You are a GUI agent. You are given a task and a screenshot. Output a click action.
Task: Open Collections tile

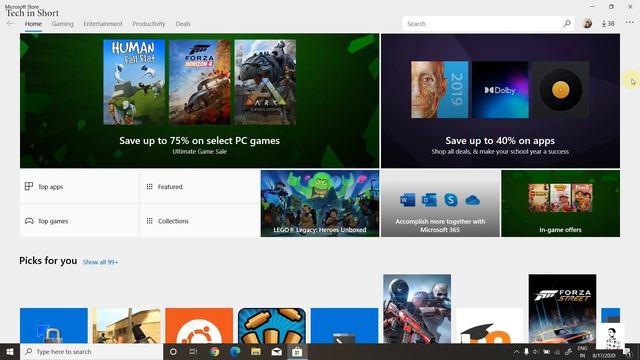pos(200,221)
